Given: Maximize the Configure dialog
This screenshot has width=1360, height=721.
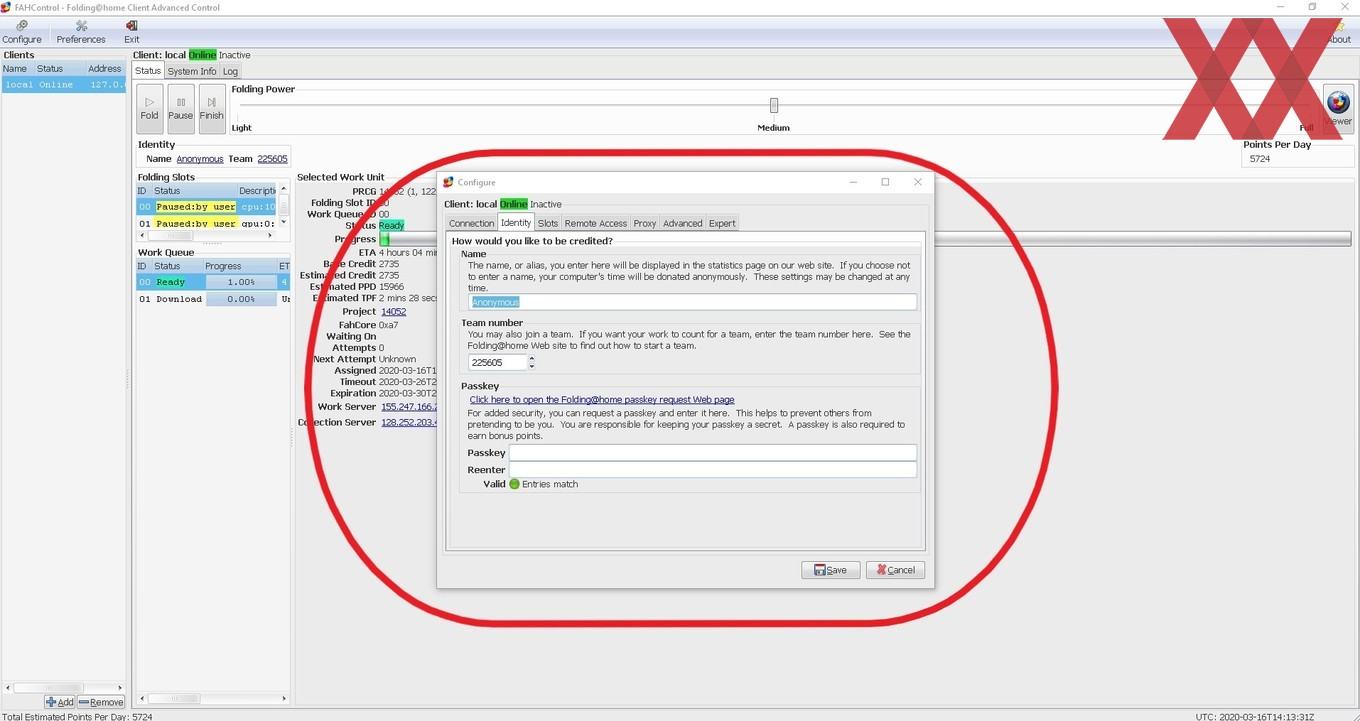Looking at the screenshot, I should [885, 182].
